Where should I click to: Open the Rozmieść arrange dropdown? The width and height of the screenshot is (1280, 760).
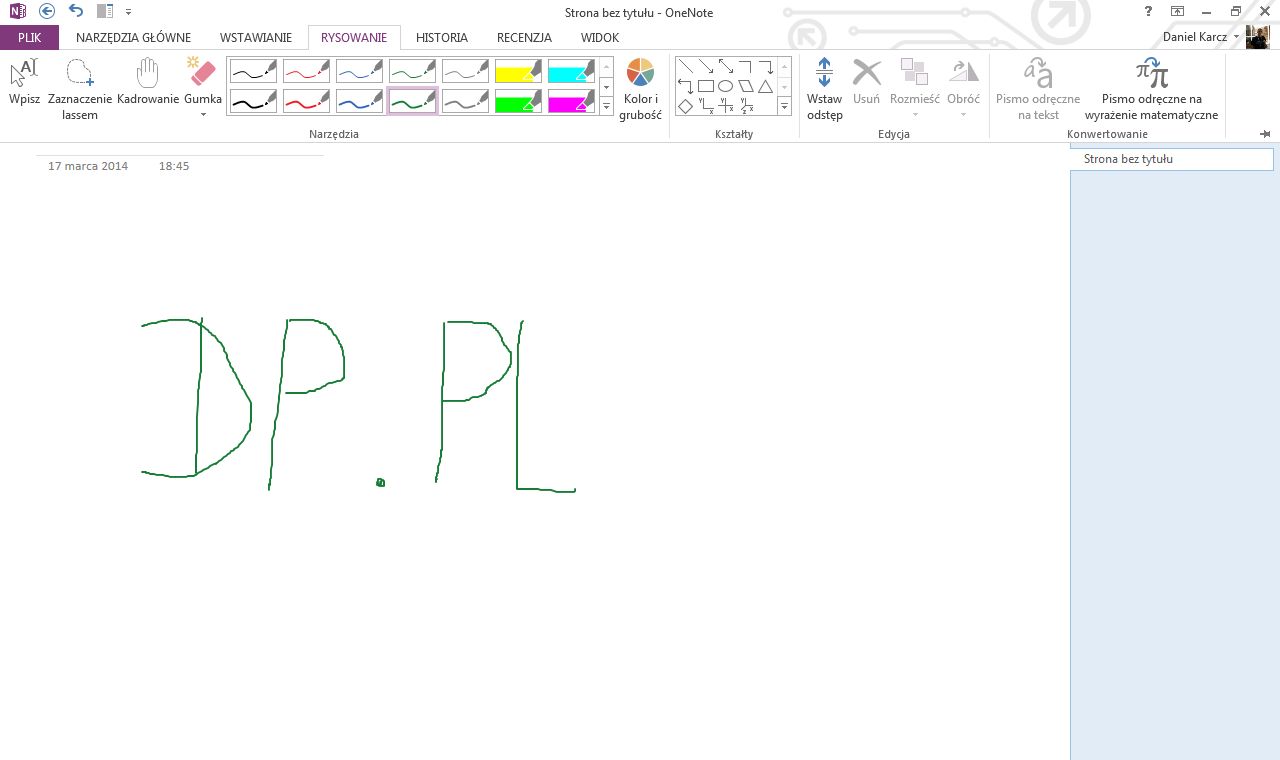[914, 88]
